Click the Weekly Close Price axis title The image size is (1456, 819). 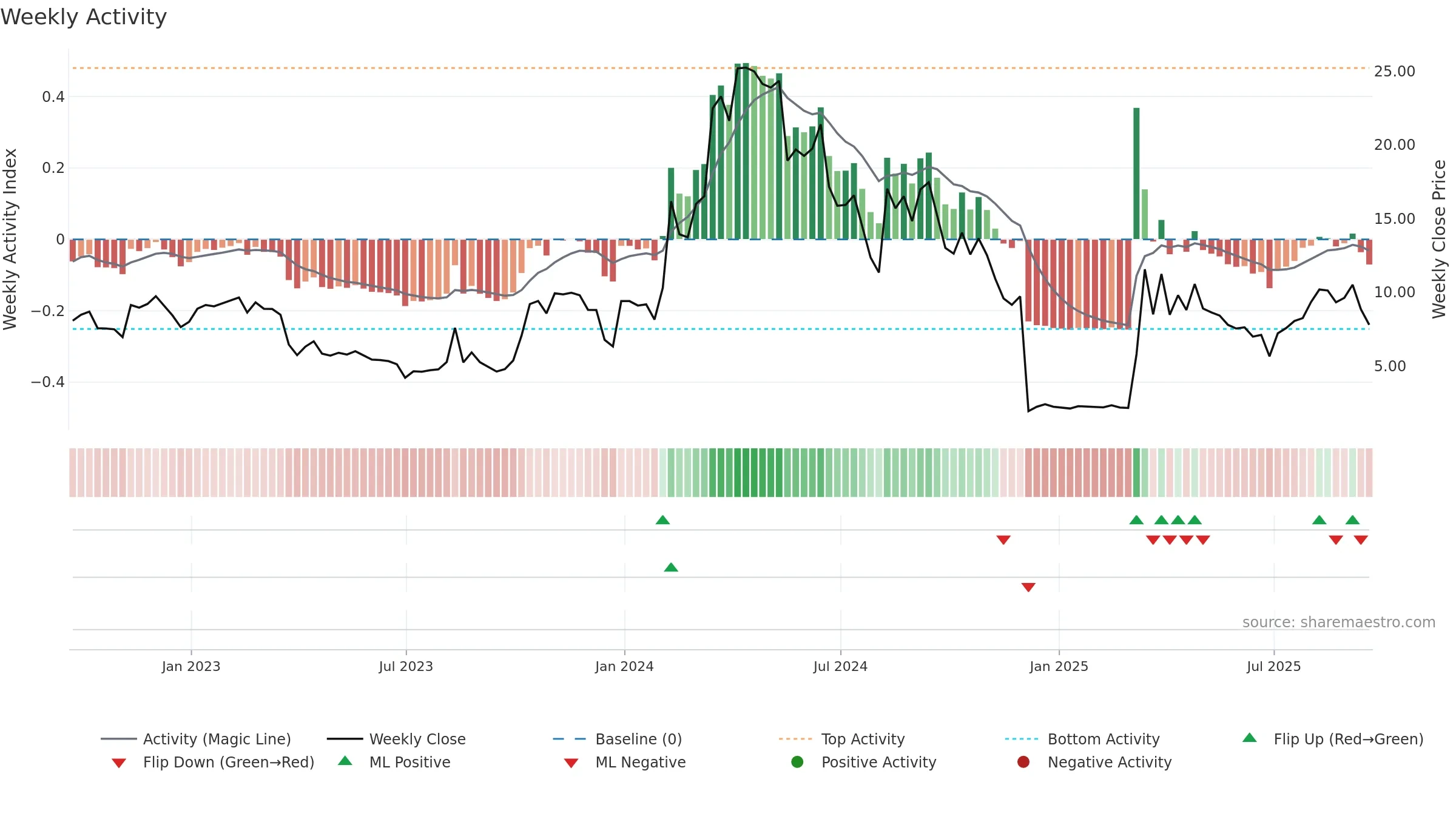click(x=1439, y=239)
